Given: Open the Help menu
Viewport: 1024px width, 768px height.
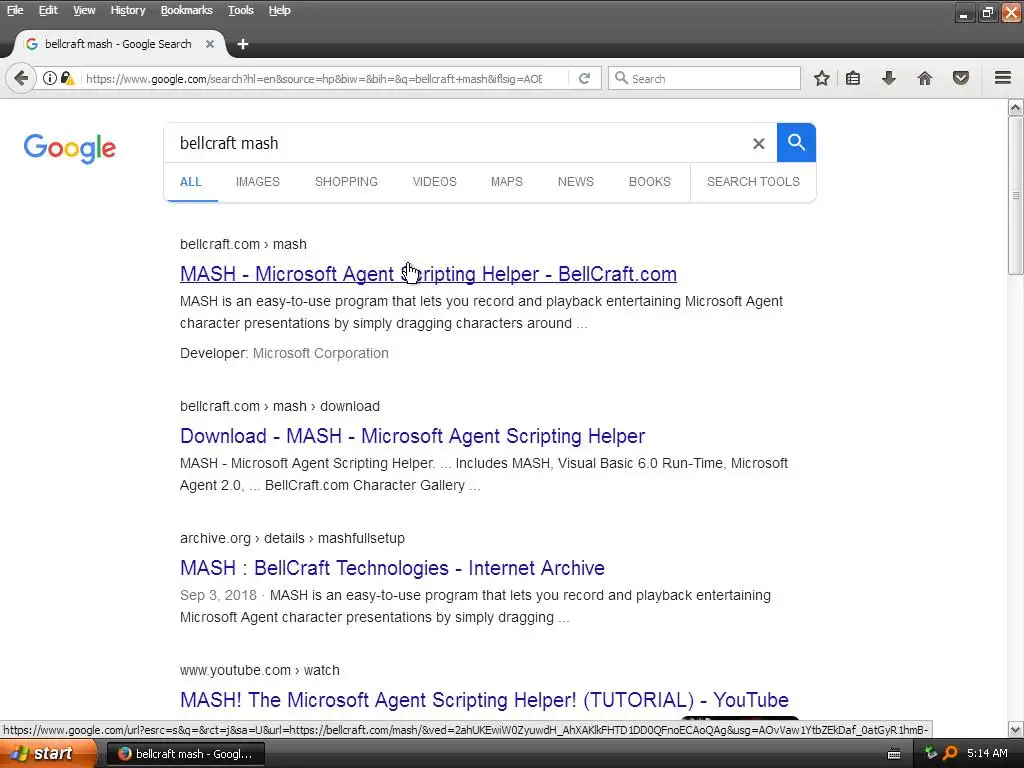Looking at the screenshot, I should coord(280,10).
